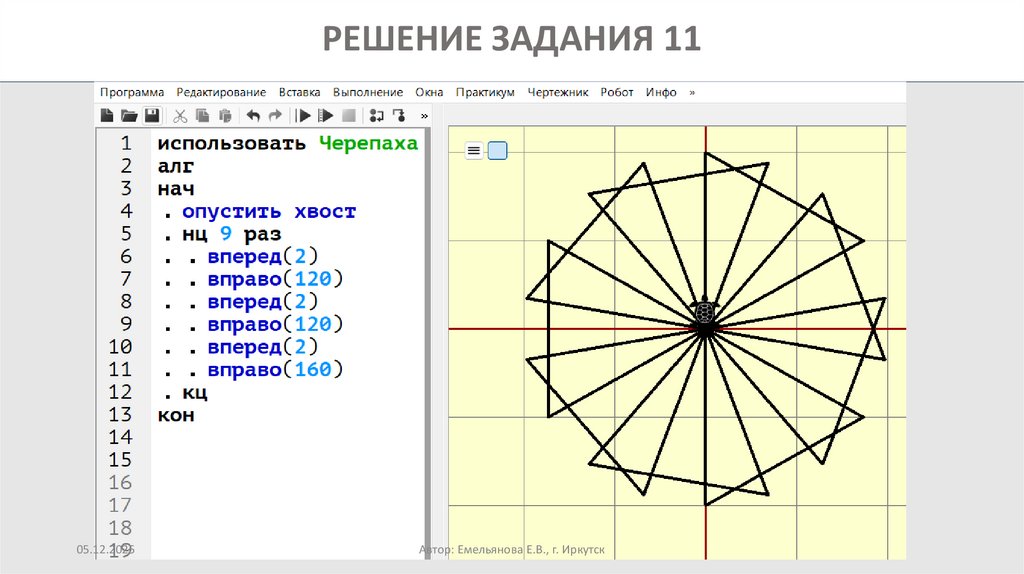Click the алг keyword on line 2
Screen dimensions: 1024x574
click(x=176, y=167)
